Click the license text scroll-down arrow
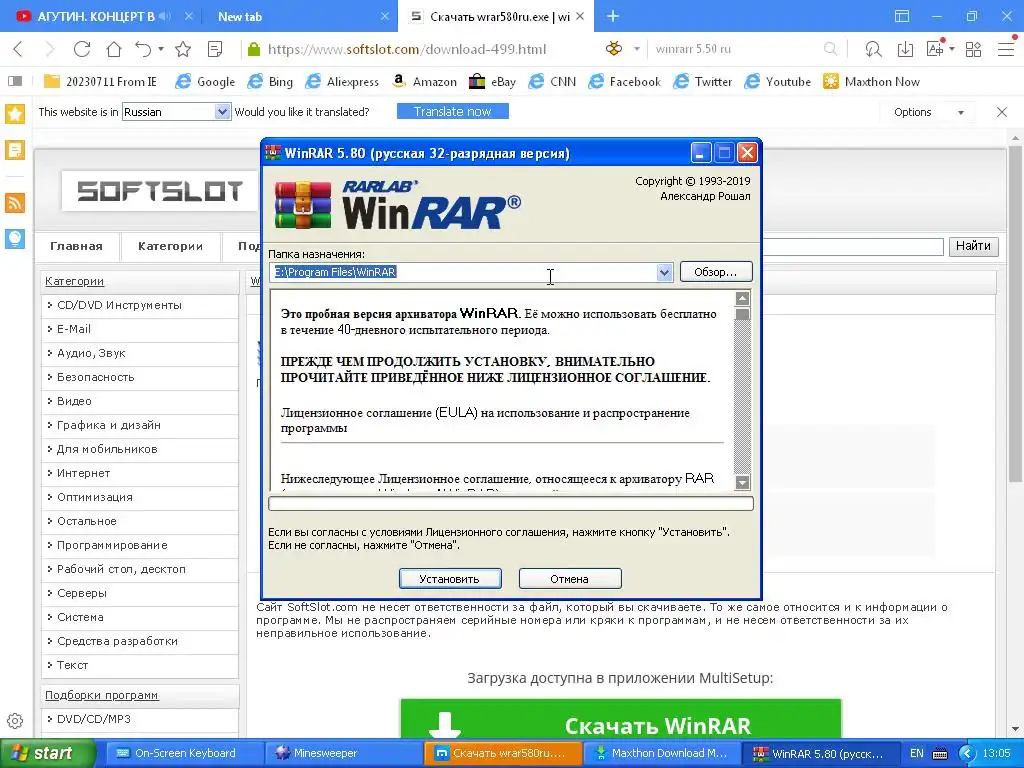This screenshot has height=768, width=1024. tap(742, 483)
